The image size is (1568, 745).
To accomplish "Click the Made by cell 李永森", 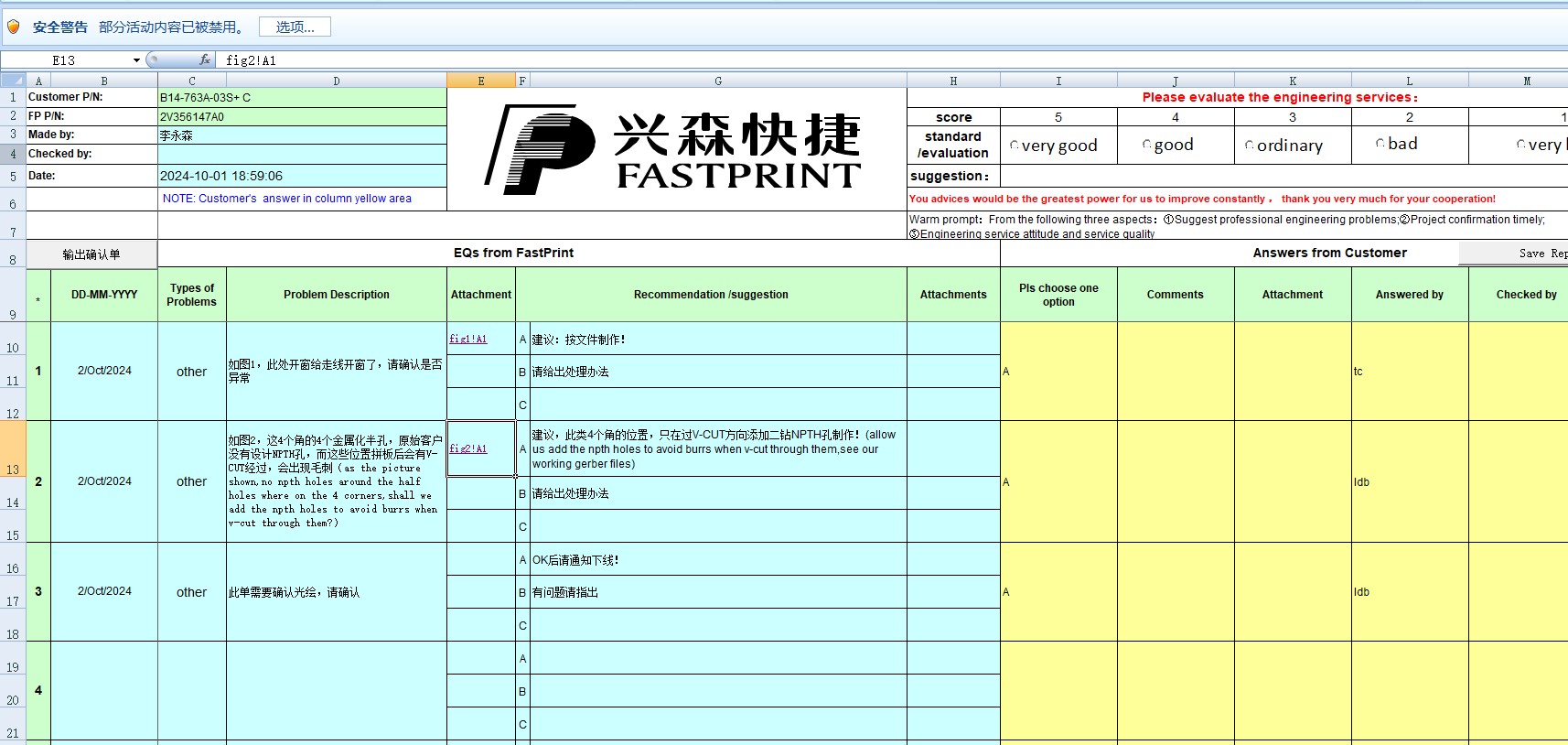I will click(x=302, y=135).
